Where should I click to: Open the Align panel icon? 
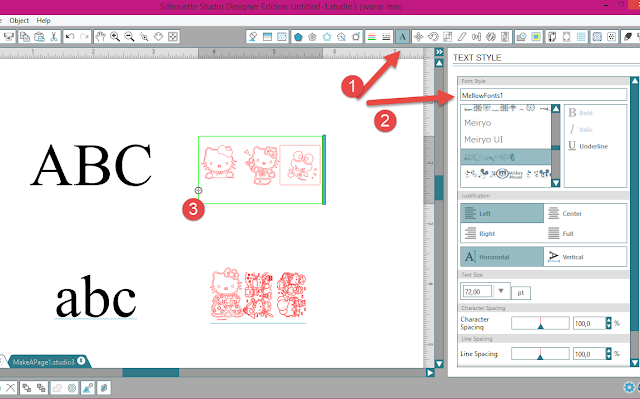(476, 37)
